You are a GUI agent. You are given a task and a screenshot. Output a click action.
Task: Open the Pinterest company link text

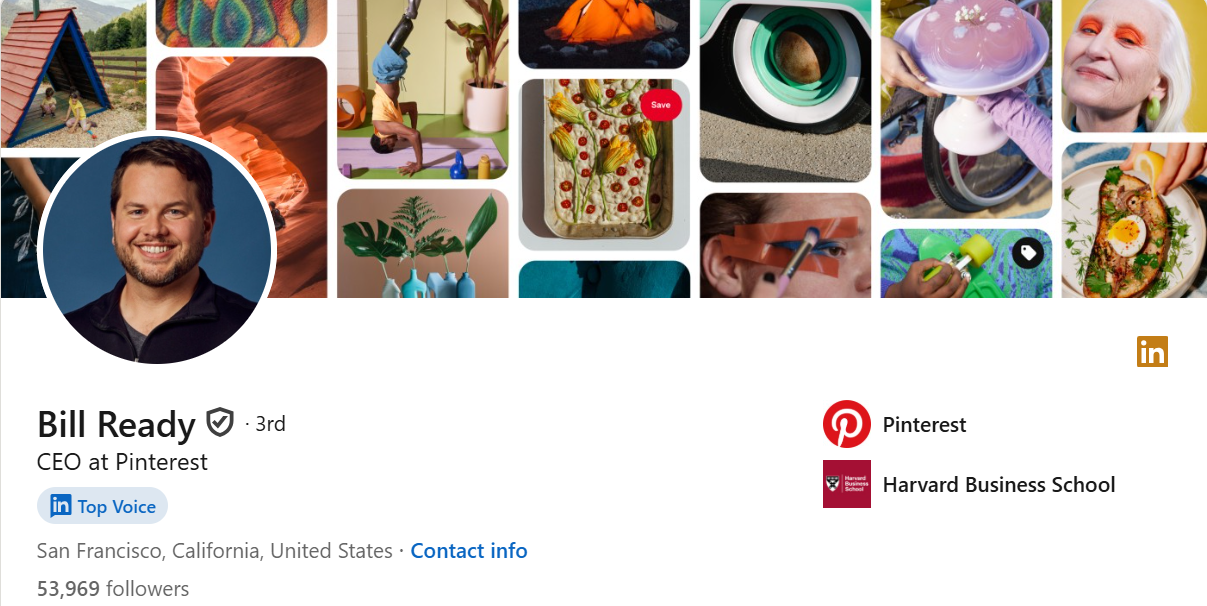click(924, 425)
